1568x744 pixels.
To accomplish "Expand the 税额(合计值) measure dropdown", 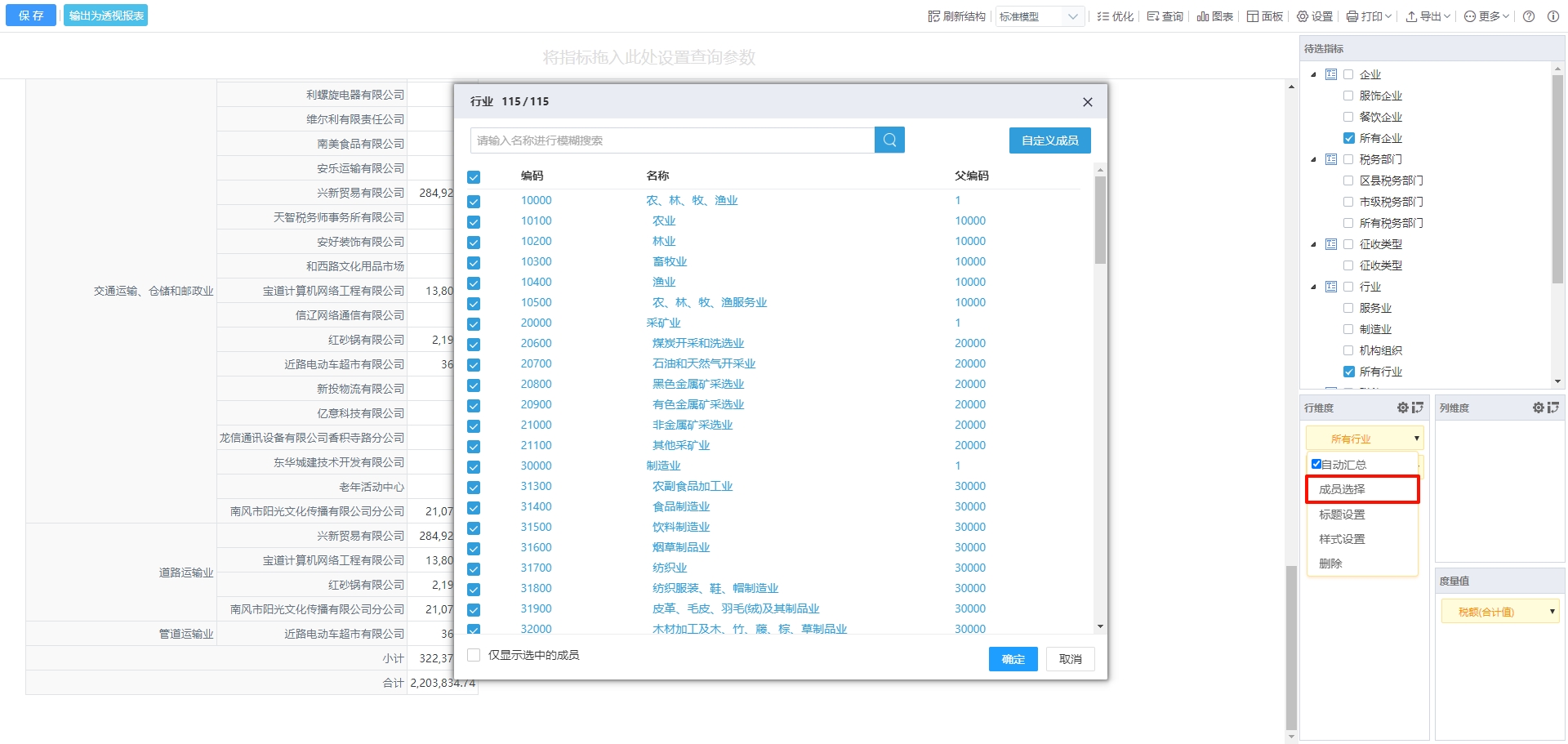I will (1552, 612).
